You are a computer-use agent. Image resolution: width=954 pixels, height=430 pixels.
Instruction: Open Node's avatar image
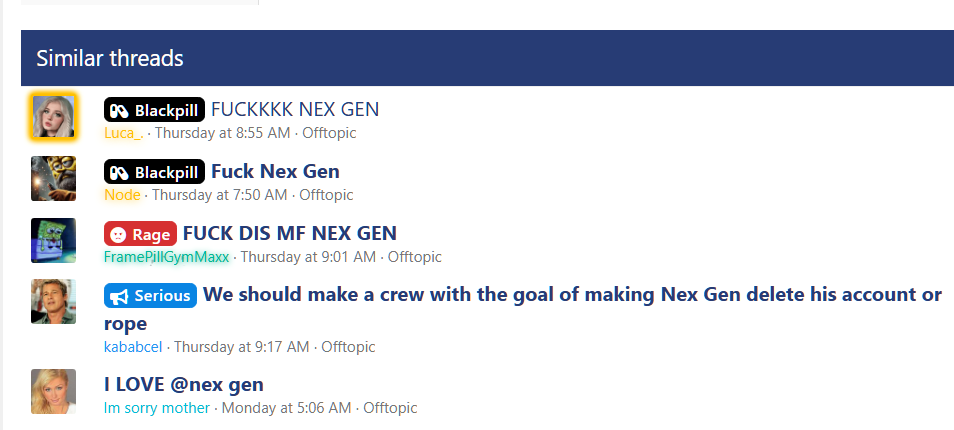53,179
